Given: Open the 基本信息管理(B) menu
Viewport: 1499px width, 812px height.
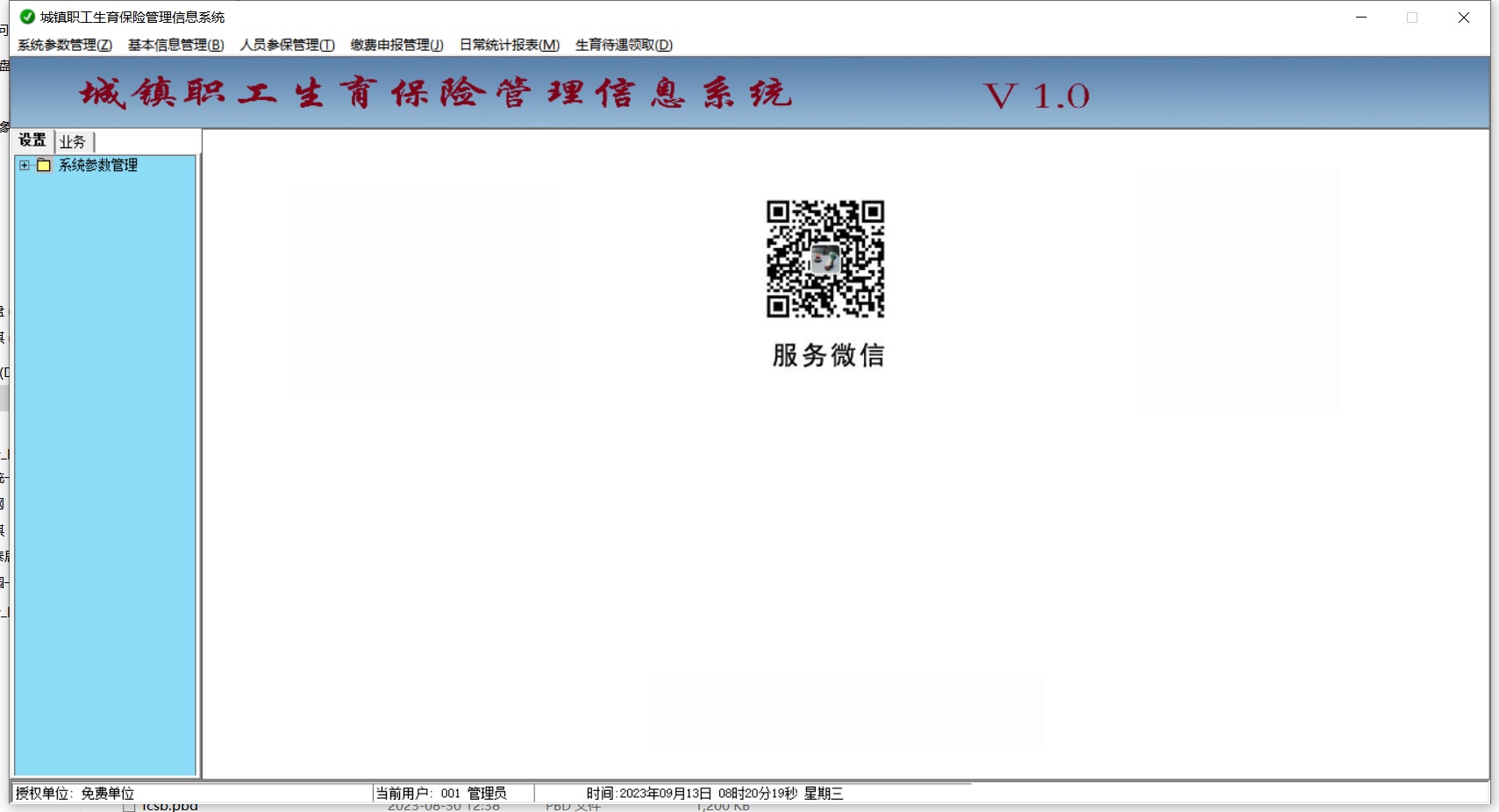Looking at the screenshot, I should click(x=175, y=45).
